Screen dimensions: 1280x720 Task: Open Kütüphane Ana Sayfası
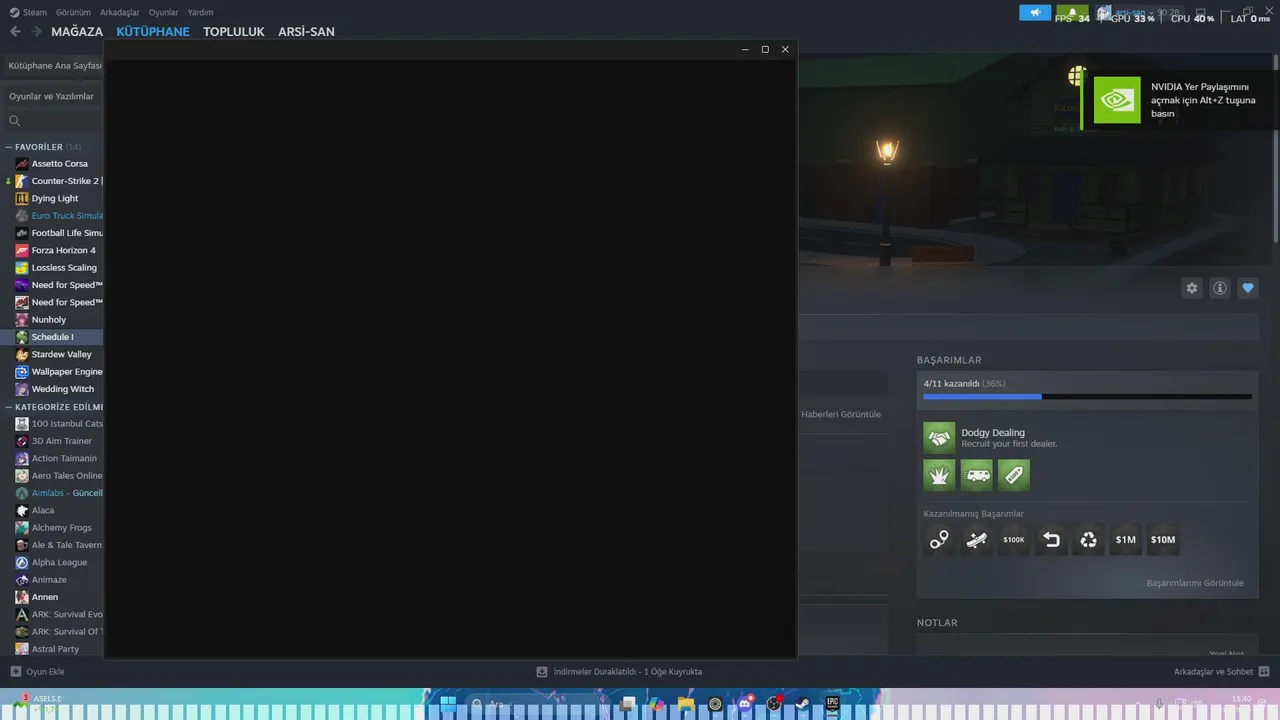point(55,66)
